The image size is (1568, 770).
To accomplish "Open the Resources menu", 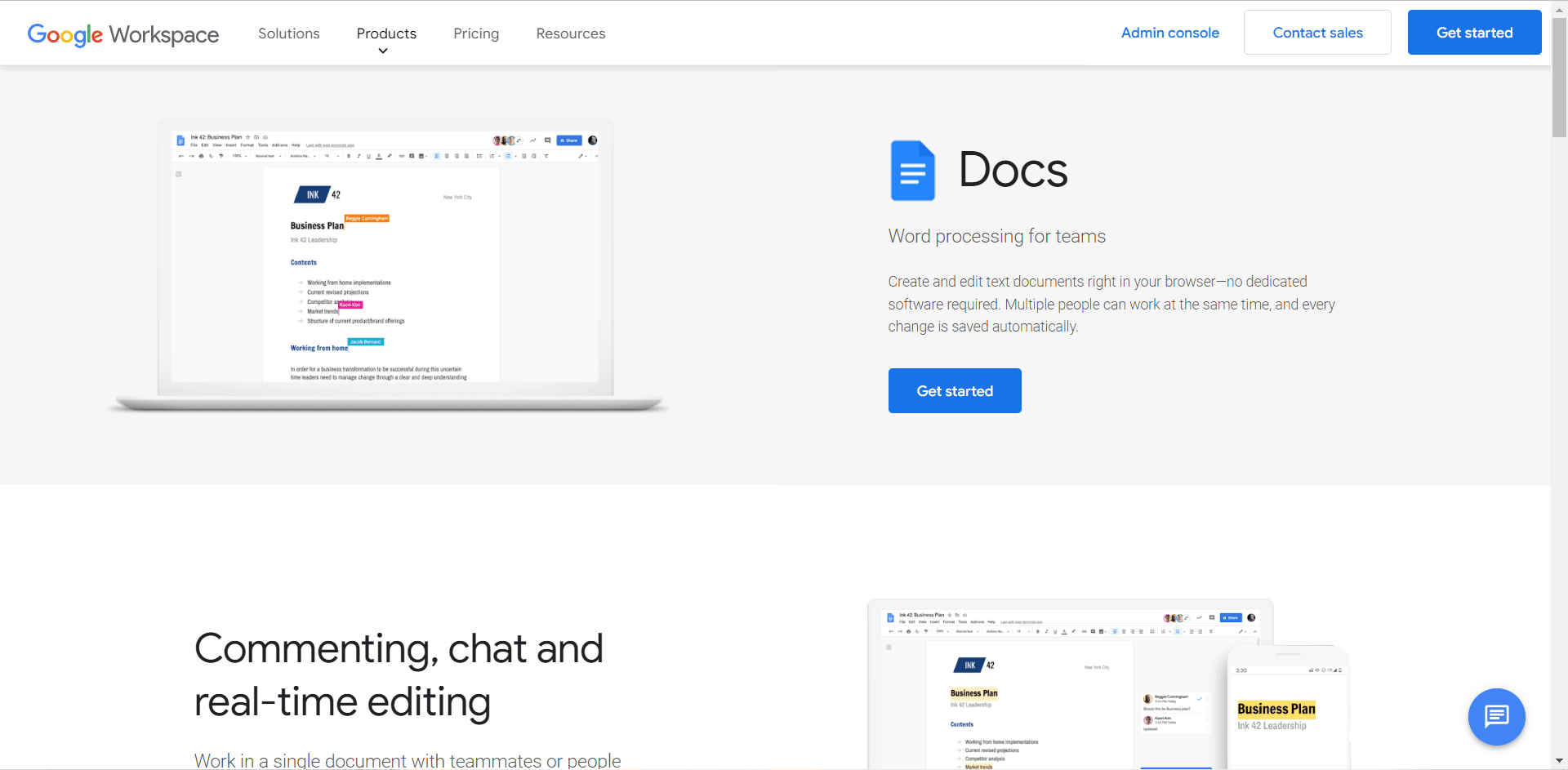I will [571, 33].
